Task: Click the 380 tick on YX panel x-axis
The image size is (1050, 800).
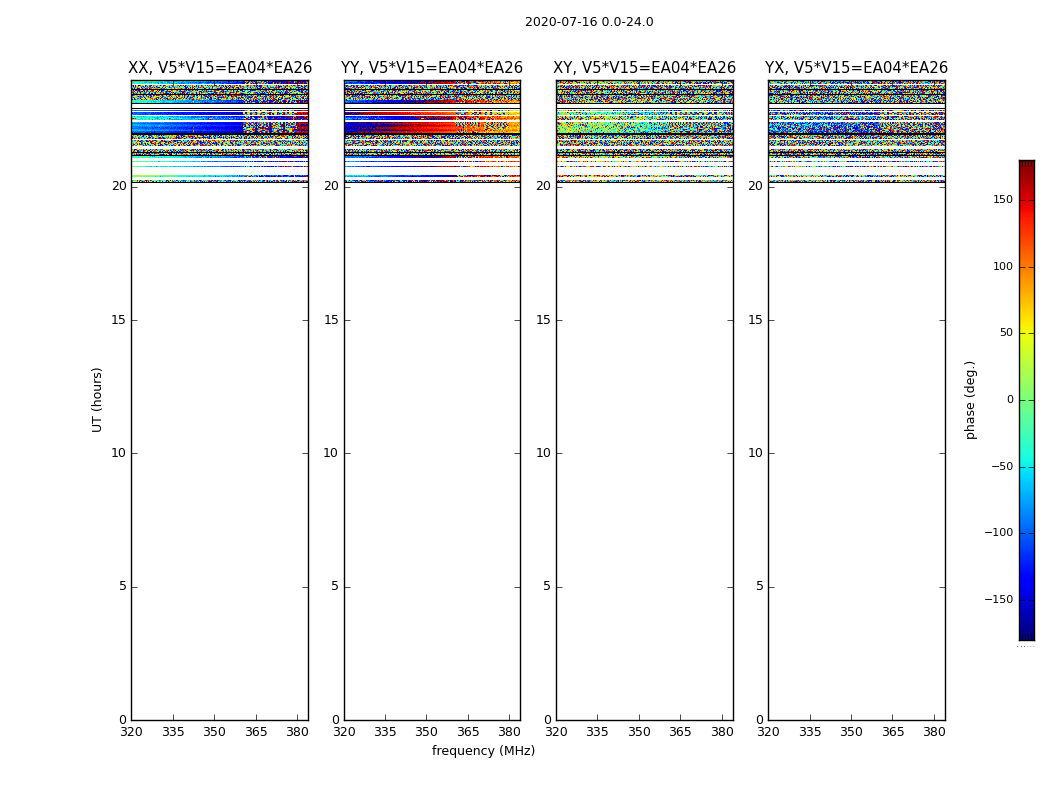Action: [934, 732]
